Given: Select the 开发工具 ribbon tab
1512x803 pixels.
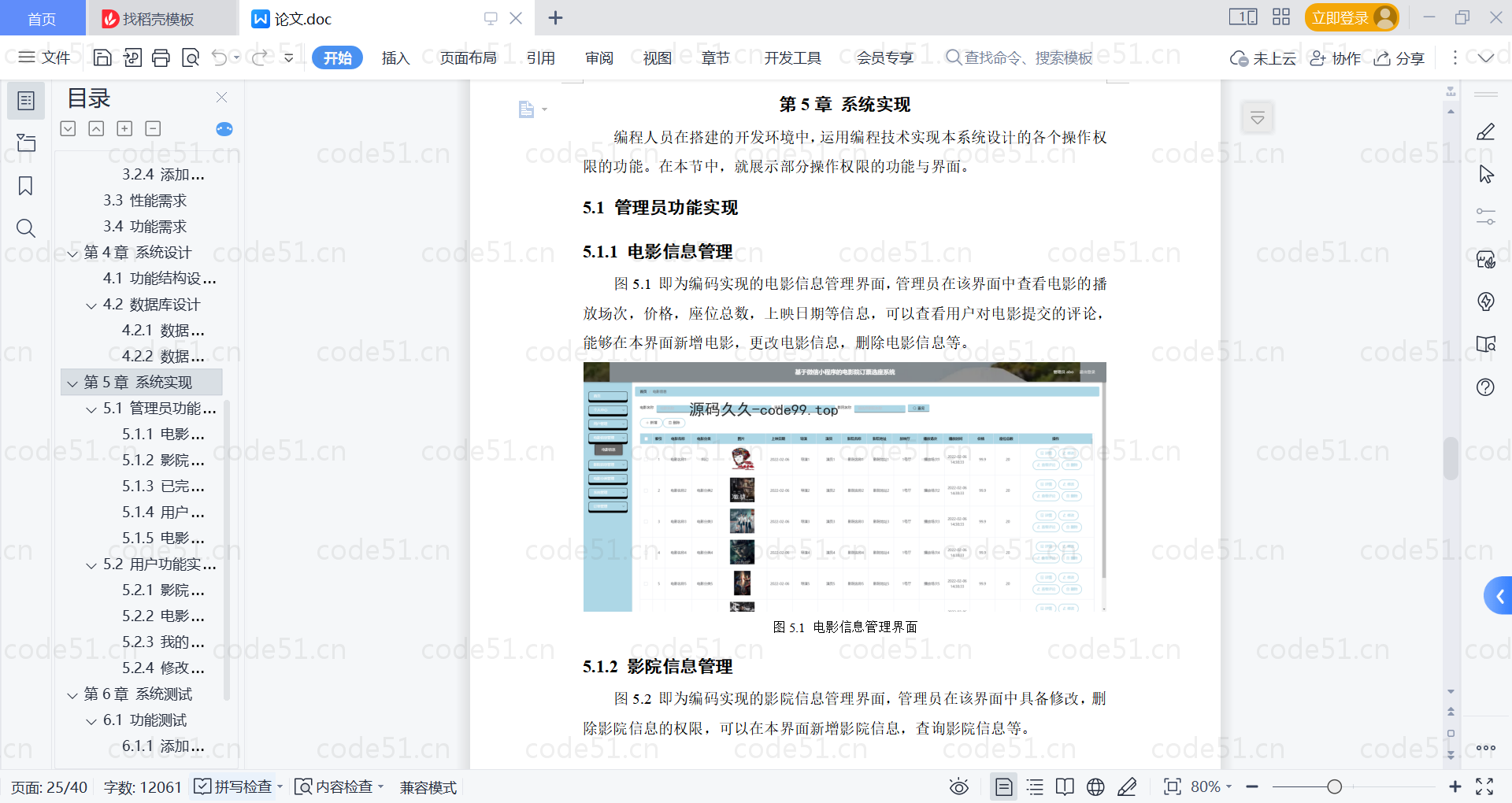Looking at the screenshot, I should 792,57.
